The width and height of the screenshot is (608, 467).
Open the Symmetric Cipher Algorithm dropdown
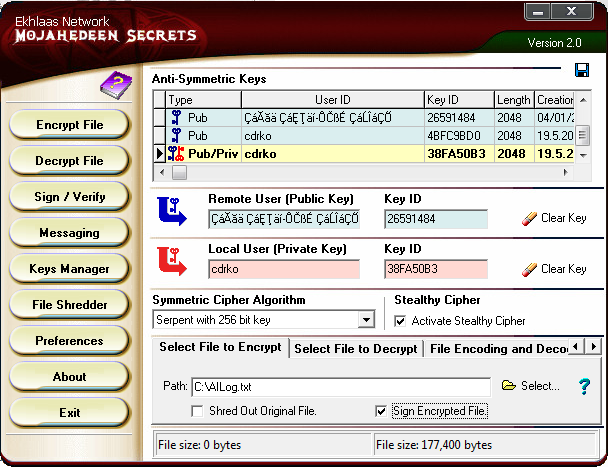[x=366, y=320]
